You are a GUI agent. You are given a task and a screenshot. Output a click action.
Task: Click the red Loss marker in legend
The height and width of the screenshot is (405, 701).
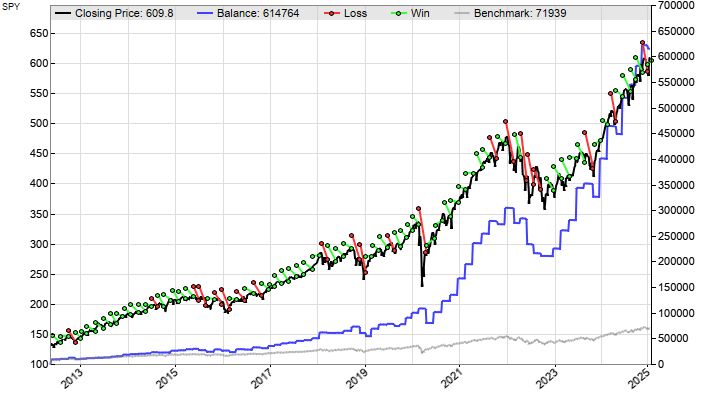click(331, 15)
